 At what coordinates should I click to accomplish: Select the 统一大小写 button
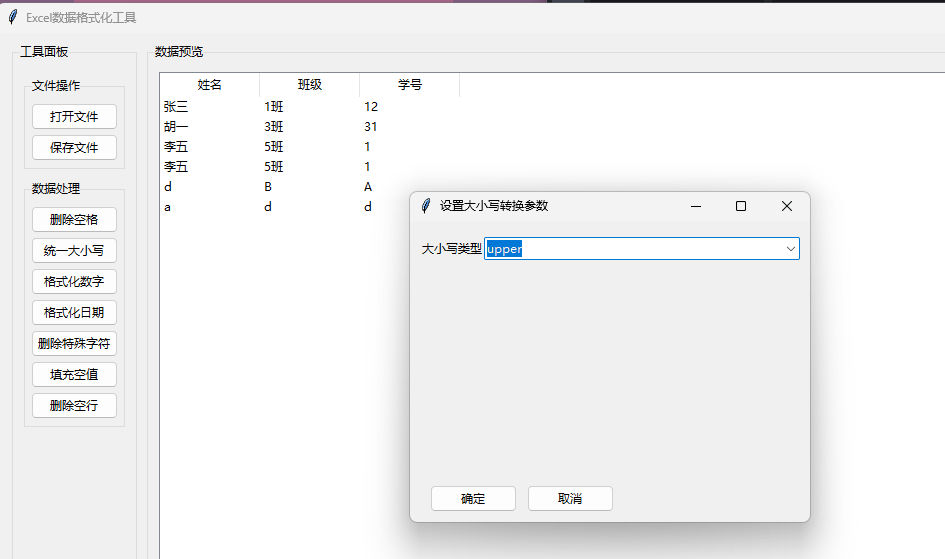tap(74, 251)
